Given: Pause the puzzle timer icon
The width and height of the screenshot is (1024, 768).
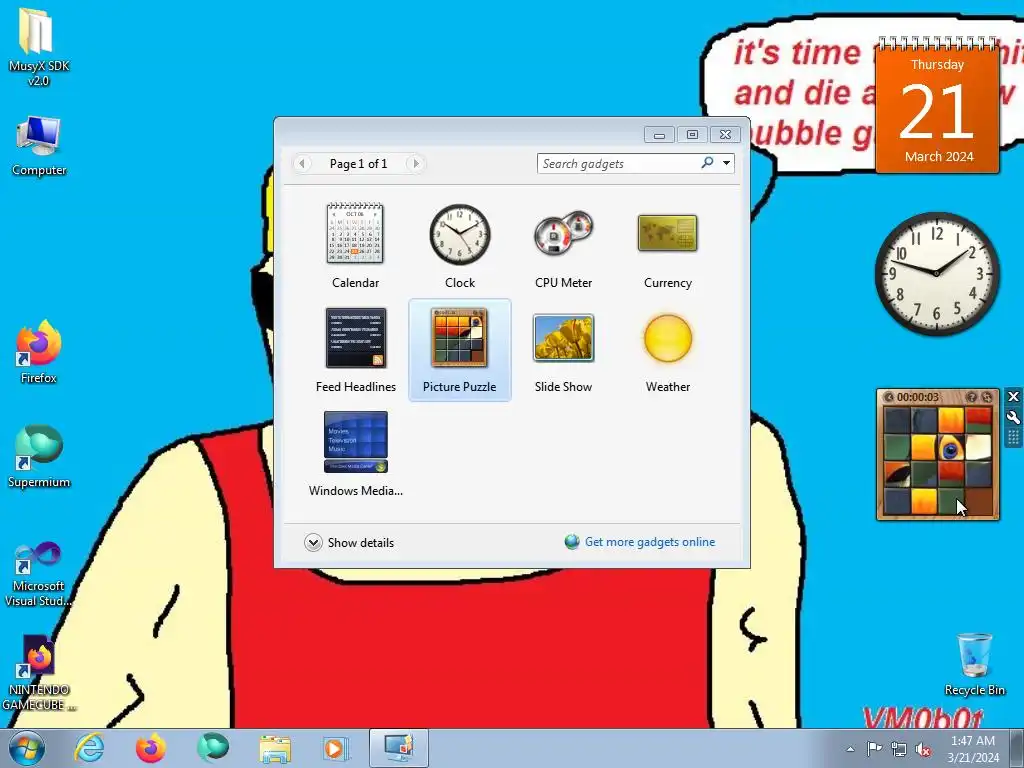Looking at the screenshot, I should click(x=888, y=397).
